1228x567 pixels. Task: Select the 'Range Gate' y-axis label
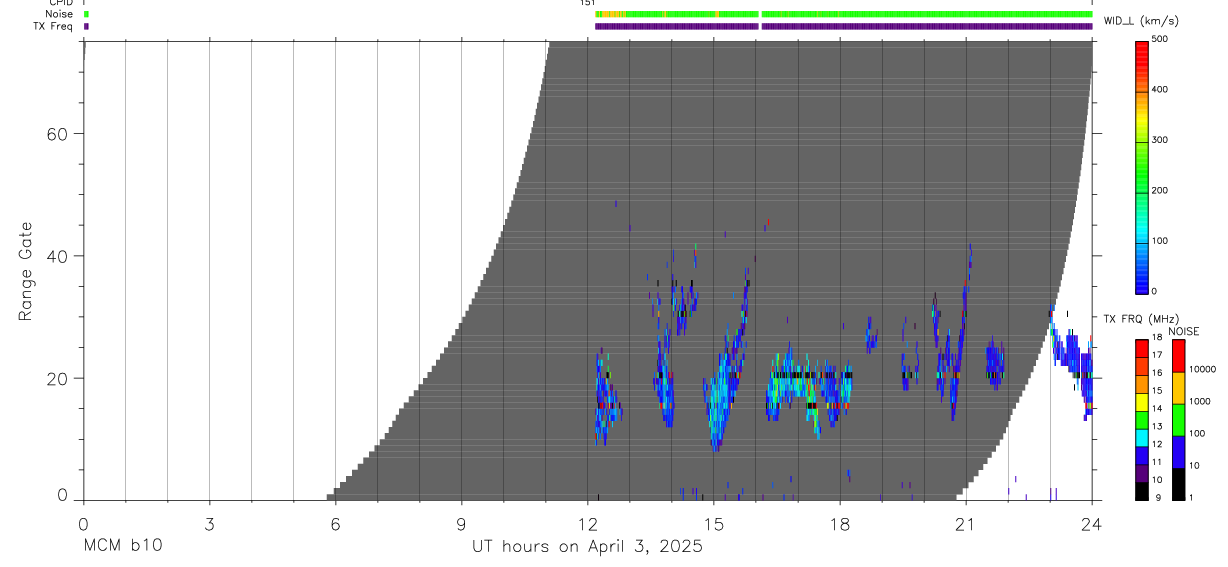[25, 271]
